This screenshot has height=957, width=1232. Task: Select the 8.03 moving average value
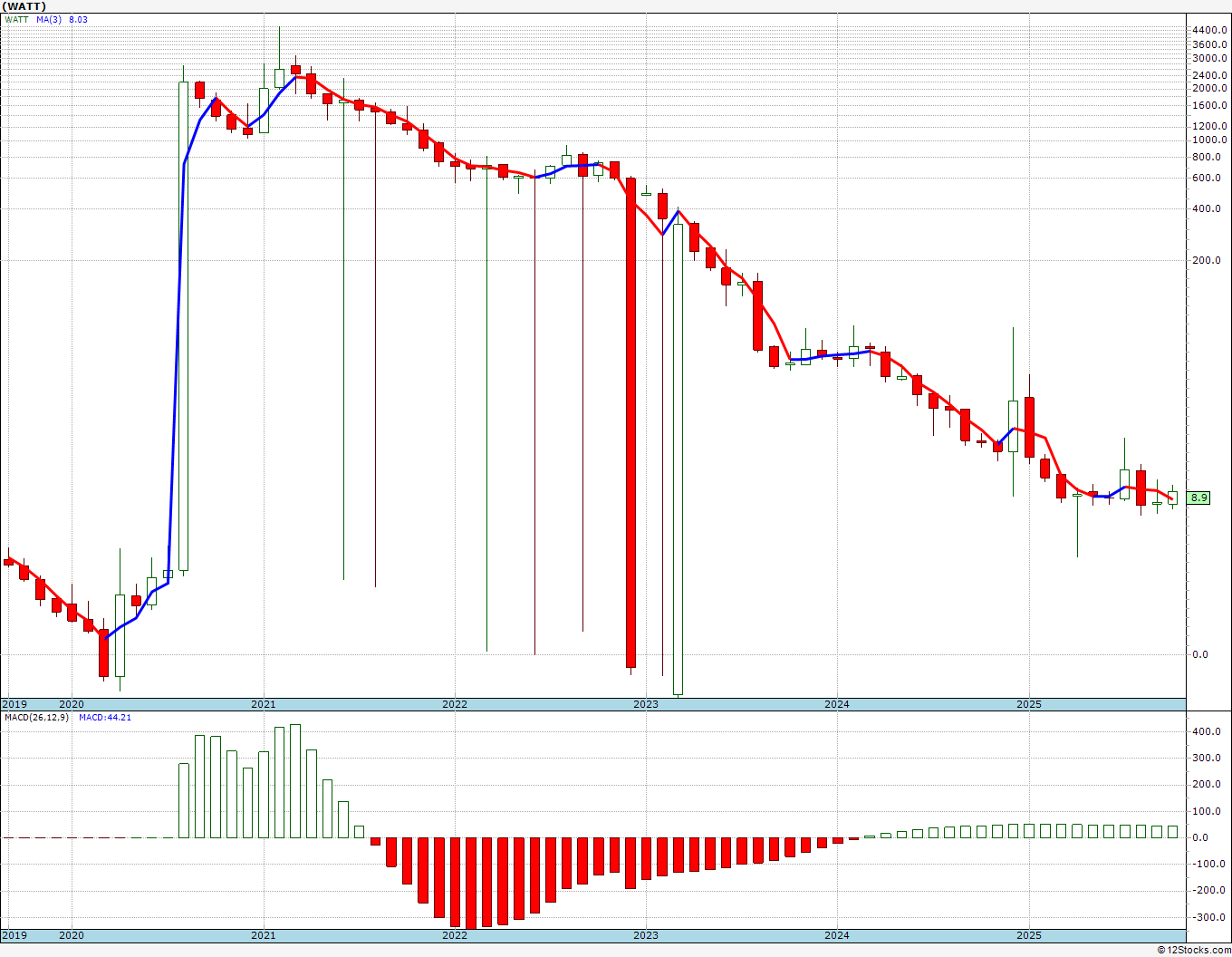pyautogui.click(x=79, y=19)
